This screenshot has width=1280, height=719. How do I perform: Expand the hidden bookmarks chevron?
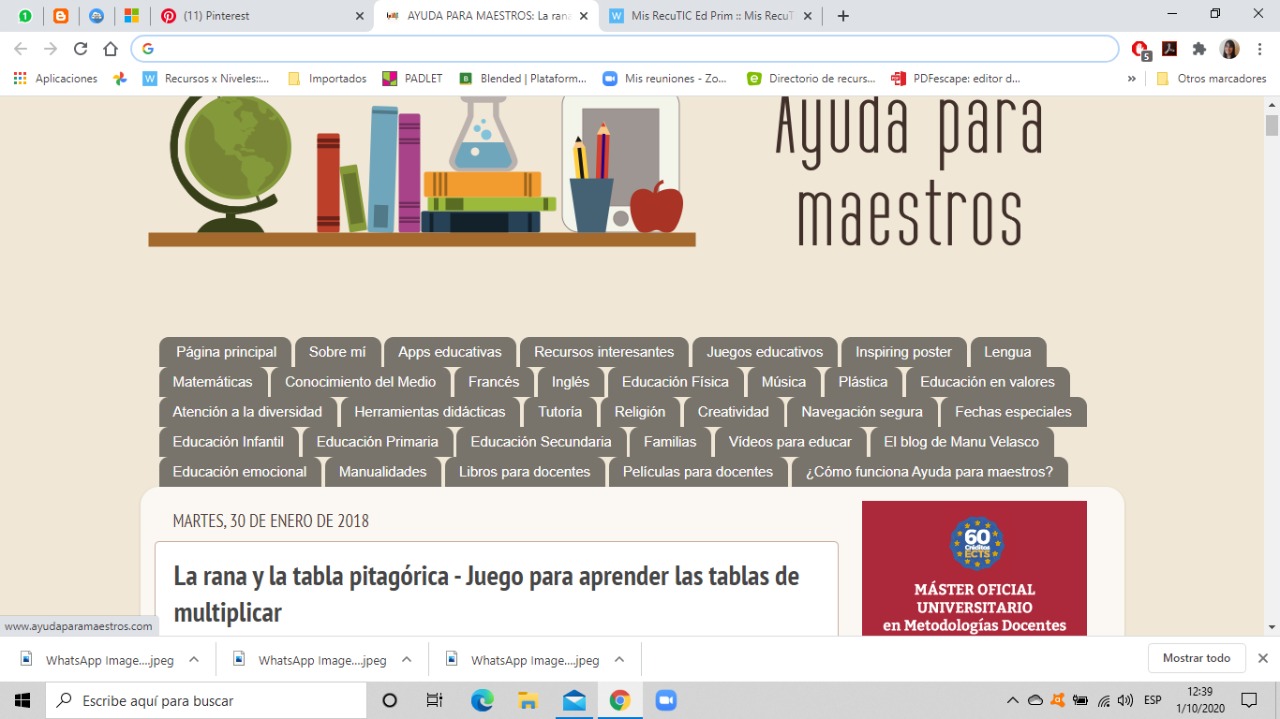click(x=1131, y=78)
